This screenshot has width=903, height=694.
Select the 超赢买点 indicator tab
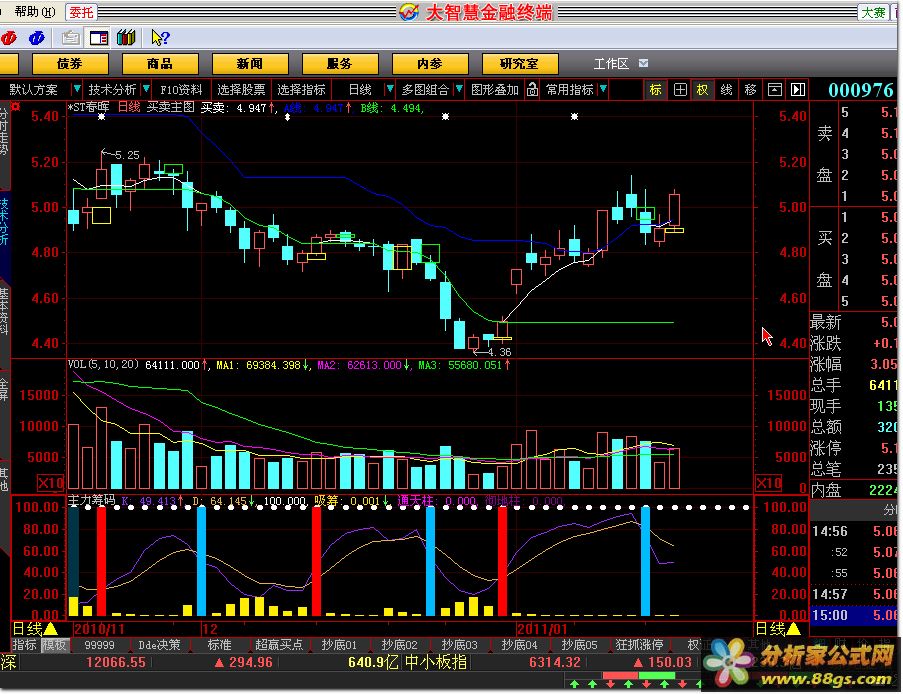(279, 645)
